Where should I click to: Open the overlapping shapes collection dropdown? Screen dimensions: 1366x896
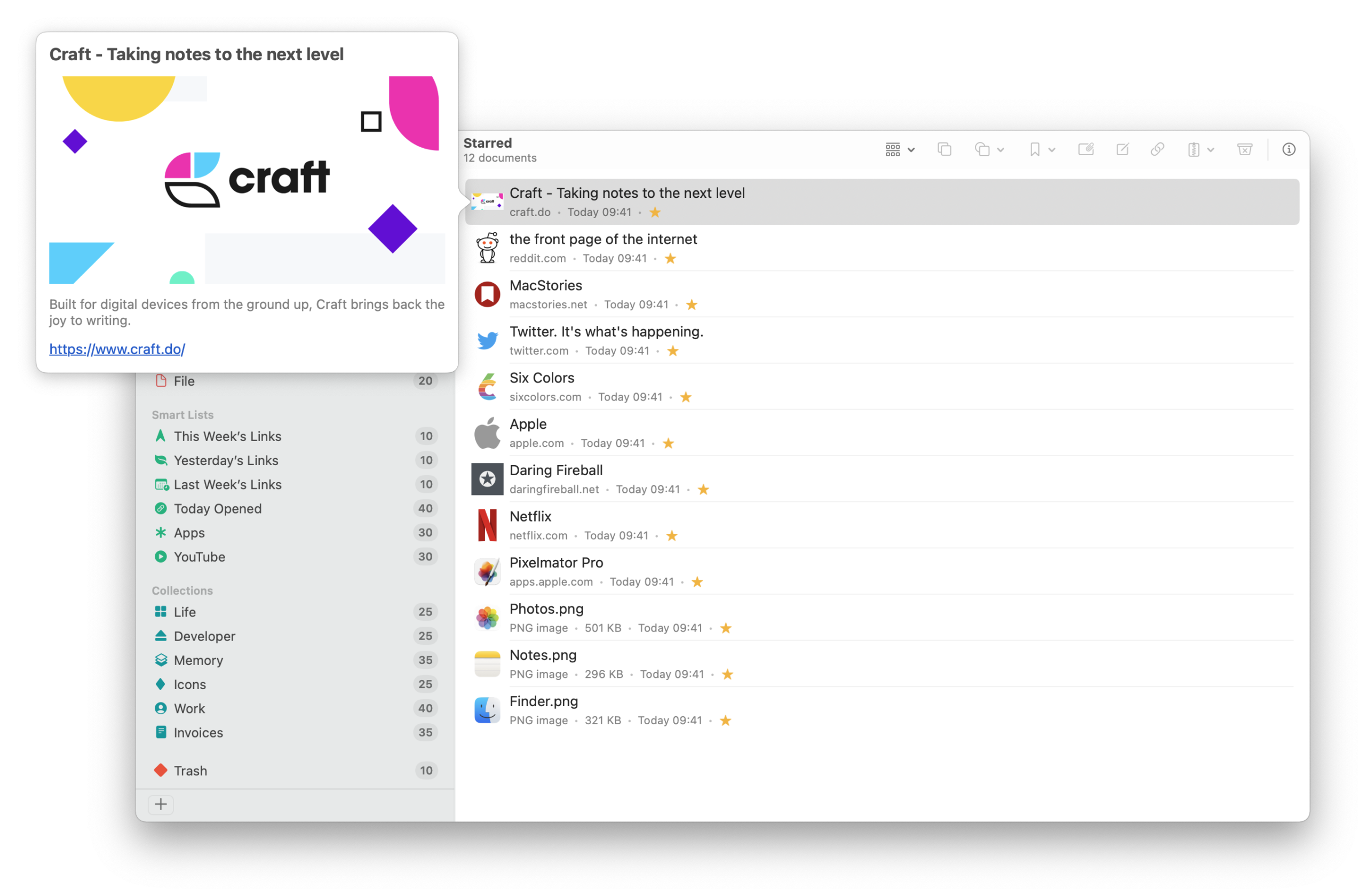pos(989,150)
